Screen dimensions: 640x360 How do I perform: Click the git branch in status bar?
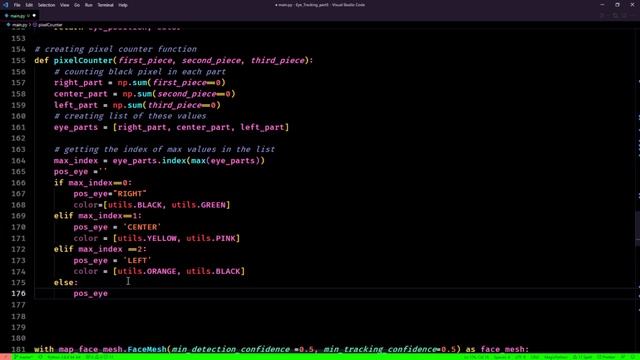coord(23,357)
